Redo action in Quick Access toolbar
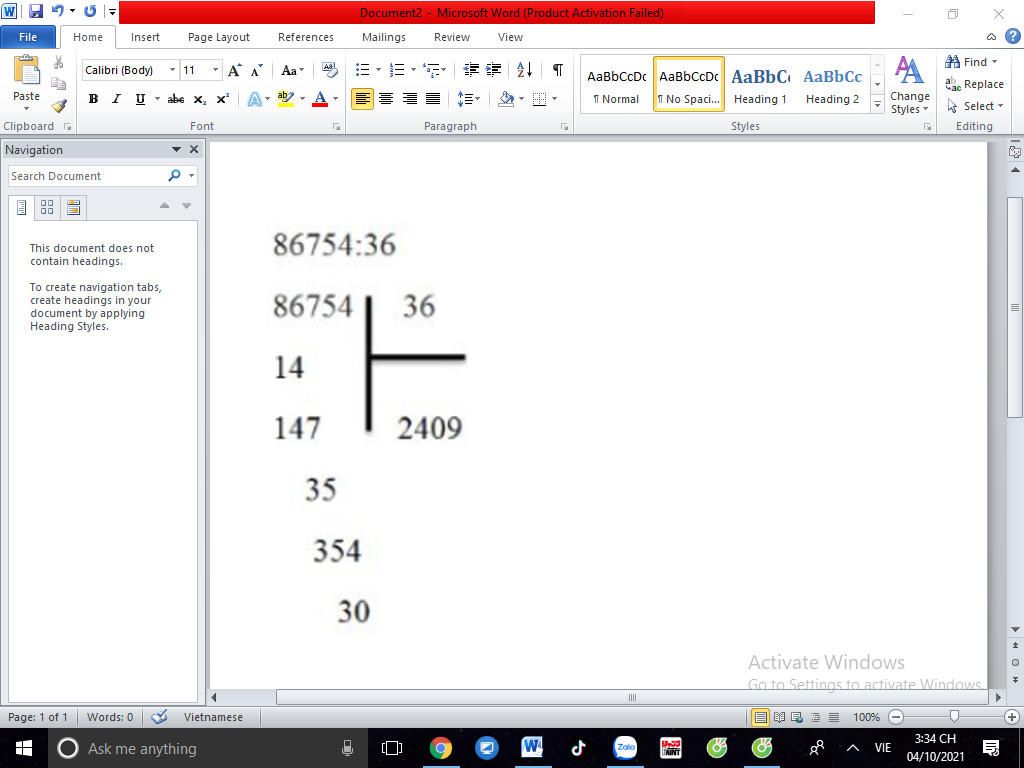The height and width of the screenshot is (768, 1024). coord(90,11)
